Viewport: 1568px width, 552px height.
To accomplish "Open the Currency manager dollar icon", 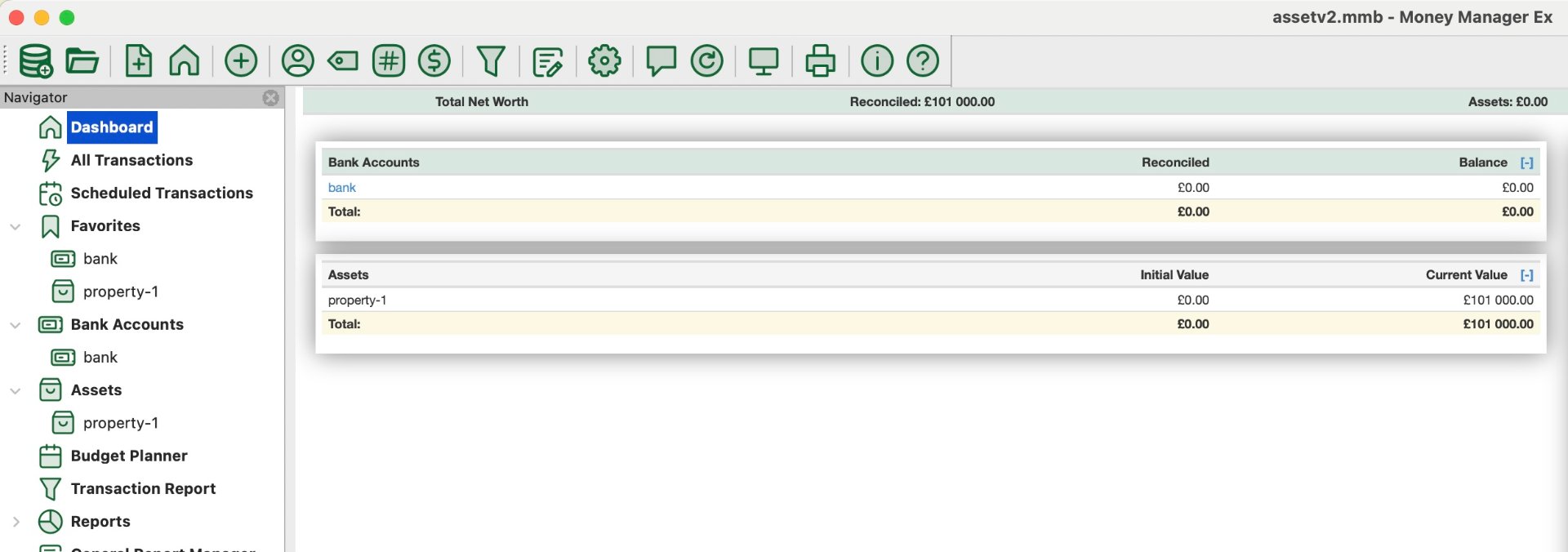I will coord(434,61).
